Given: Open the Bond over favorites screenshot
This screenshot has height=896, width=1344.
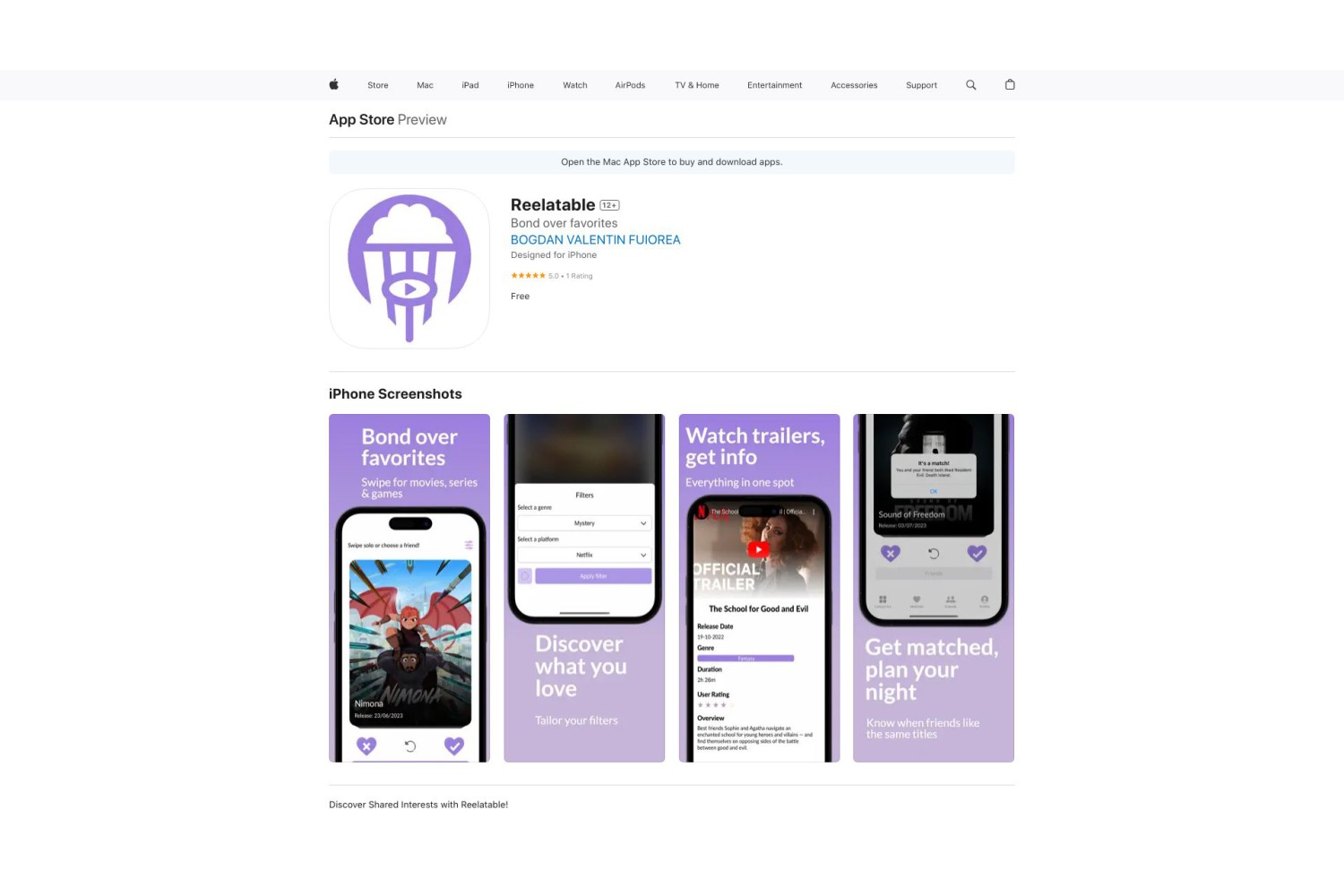Looking at the screenshot, I should pos(409,588).
